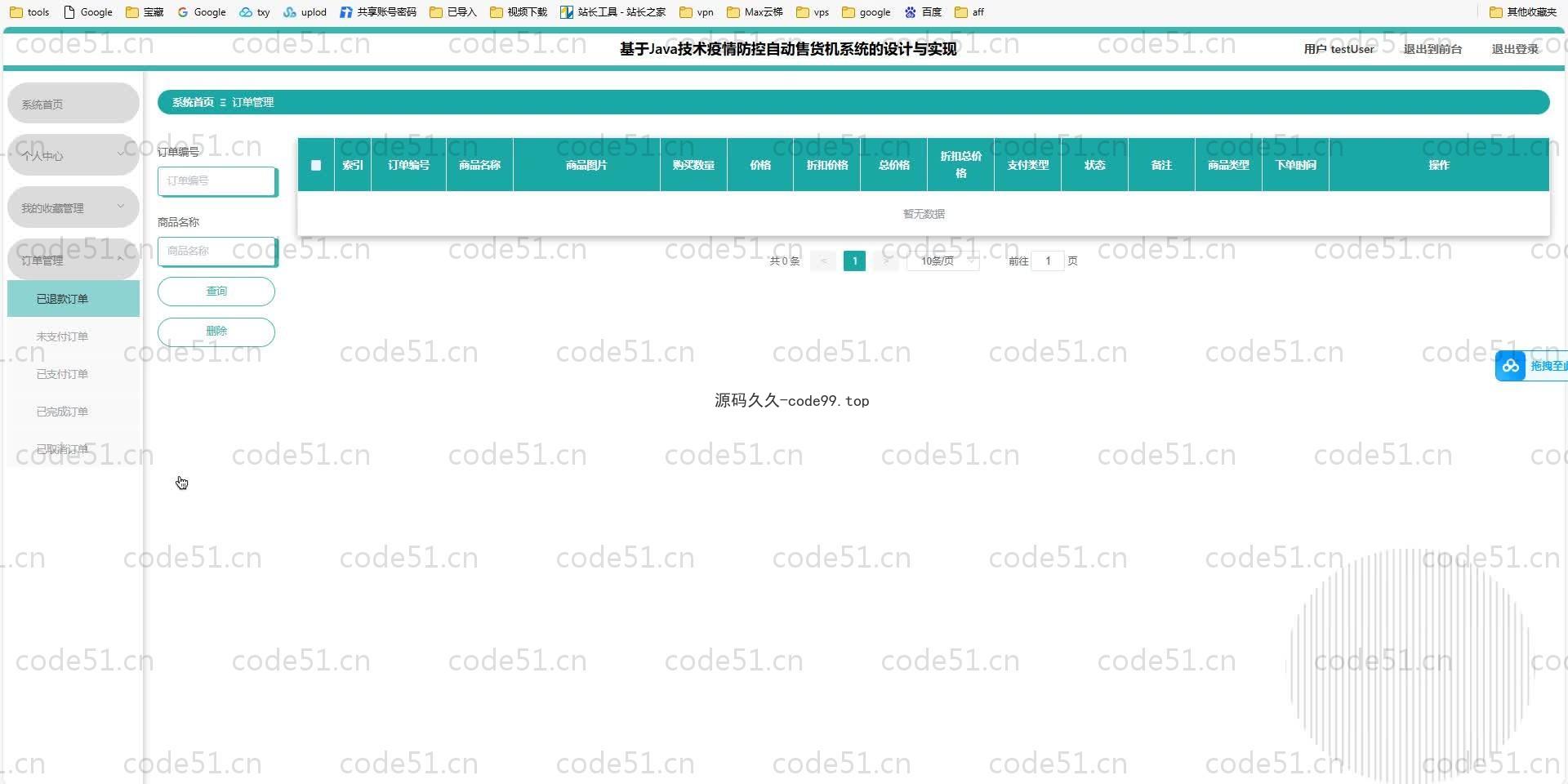Expand the 个人中心 sidebar menu
Image resolution: width=1568 pixels, height=784 pixels.
(x=73, y=155)
